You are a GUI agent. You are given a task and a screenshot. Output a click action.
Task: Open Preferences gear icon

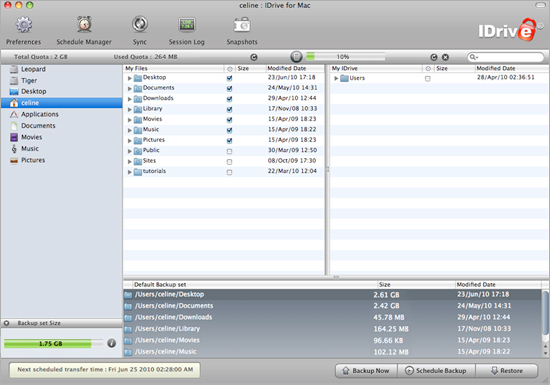pyautogui.click(x=24, y=25)
